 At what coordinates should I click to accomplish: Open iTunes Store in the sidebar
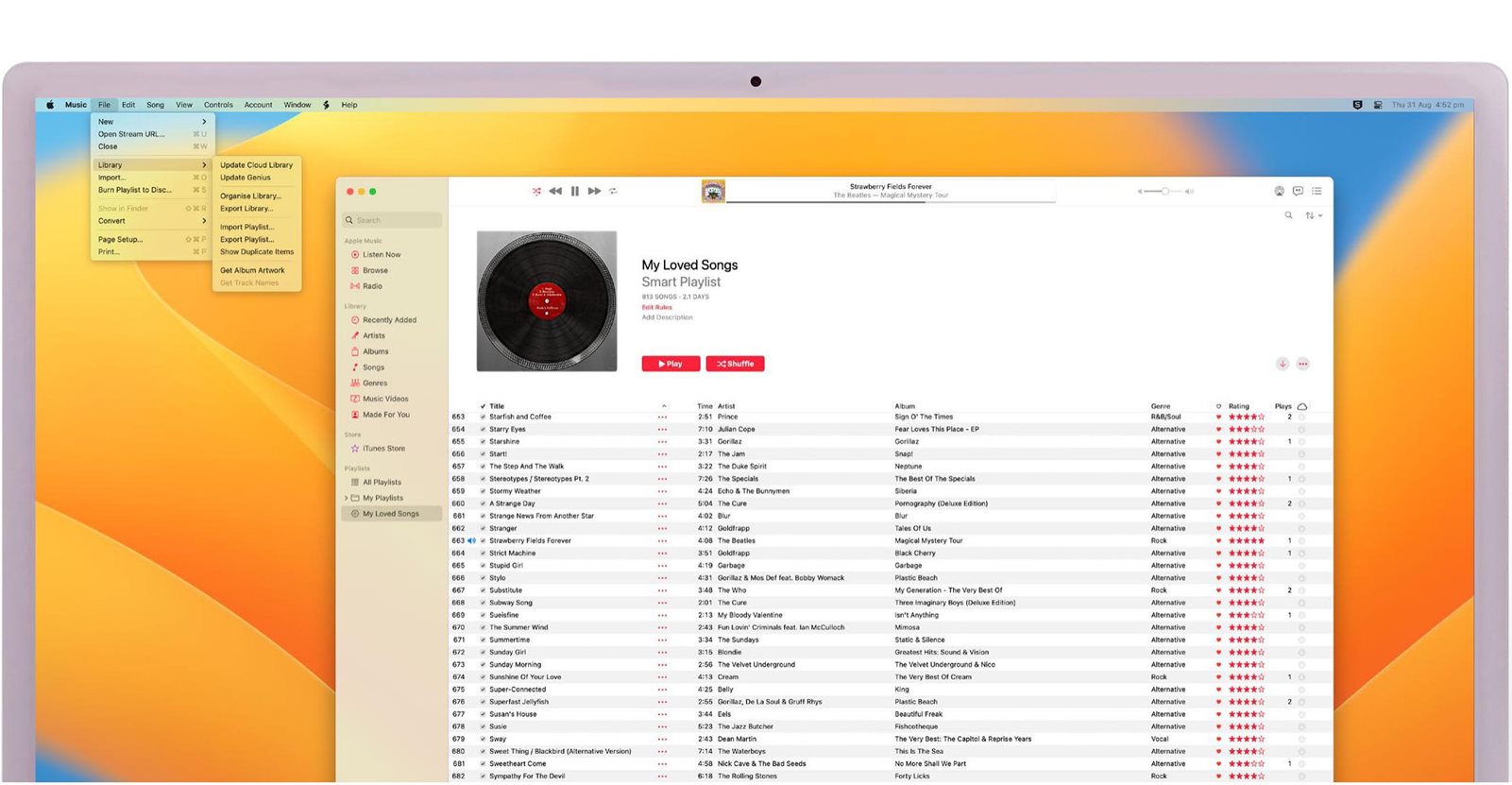(383, 449)
